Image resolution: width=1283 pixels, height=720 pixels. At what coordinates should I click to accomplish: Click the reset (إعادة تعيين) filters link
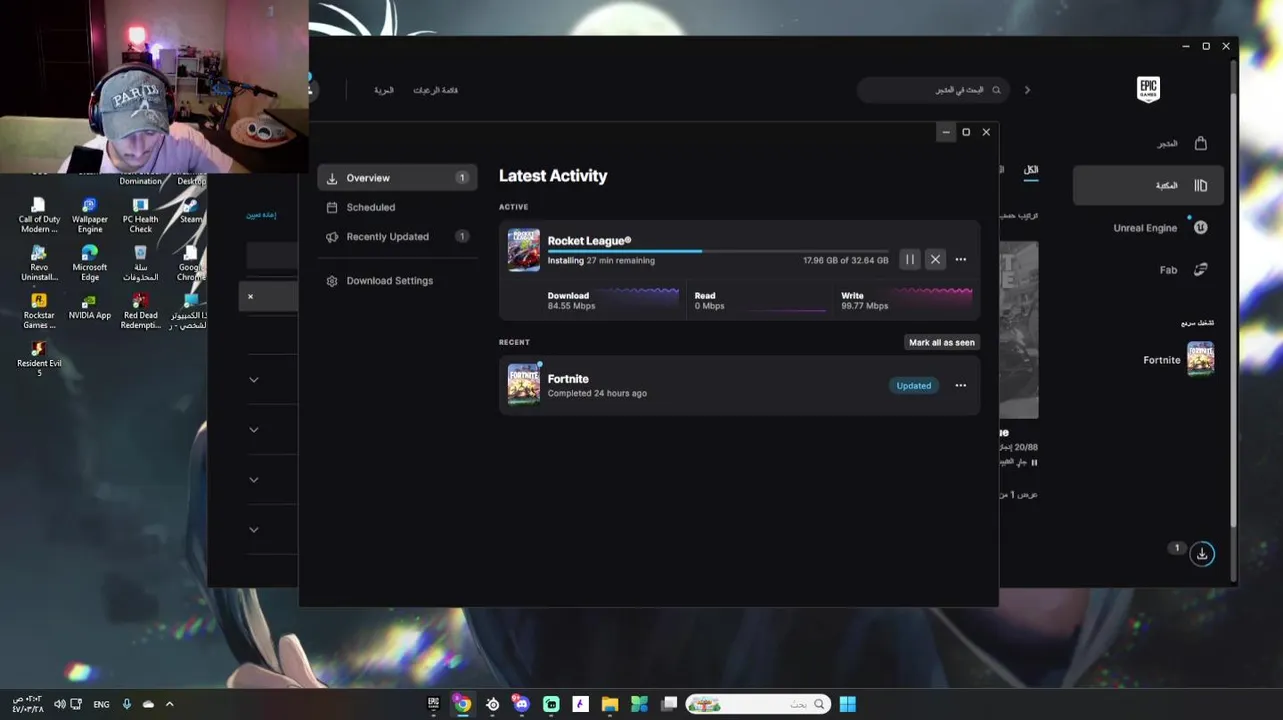(261, 215)
